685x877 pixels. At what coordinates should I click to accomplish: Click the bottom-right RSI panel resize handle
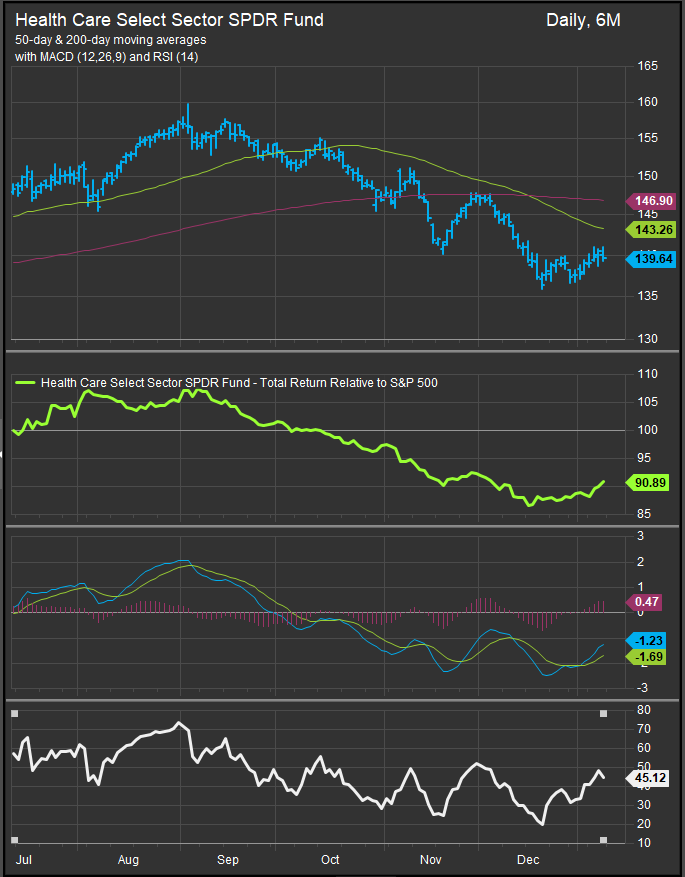pyautogui.click(x=603, y=840)
